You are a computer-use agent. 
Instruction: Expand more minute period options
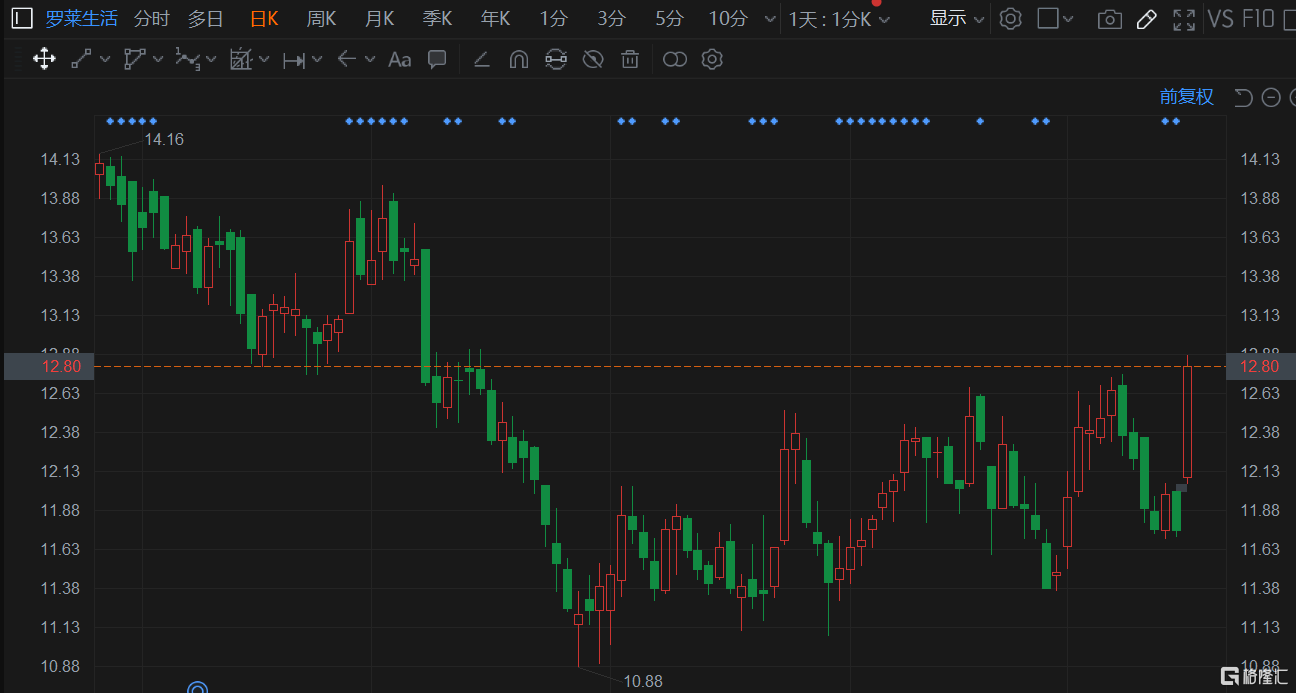click(x=769, y=19)
